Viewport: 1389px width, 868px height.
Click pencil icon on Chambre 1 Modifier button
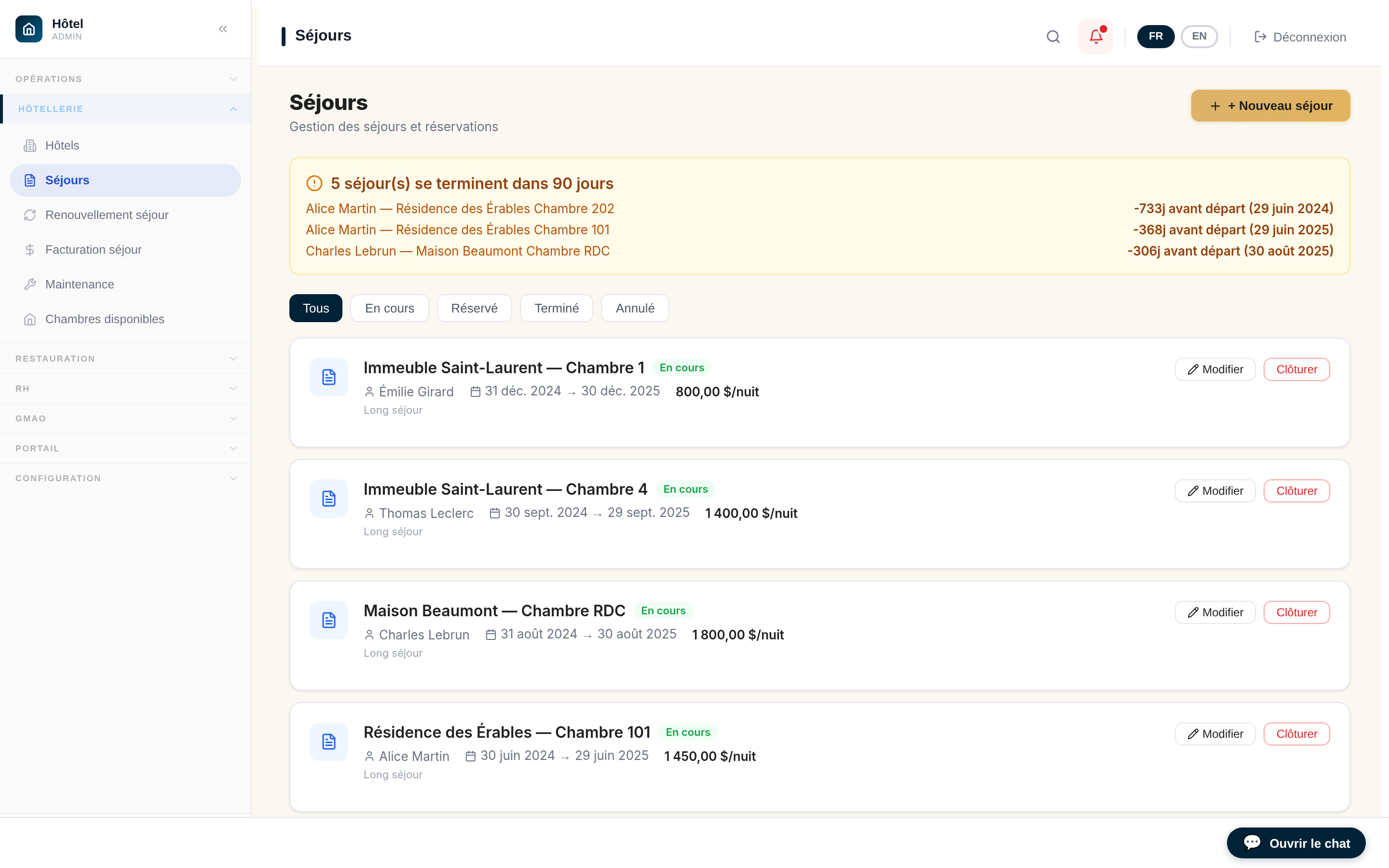(1193, 370)
